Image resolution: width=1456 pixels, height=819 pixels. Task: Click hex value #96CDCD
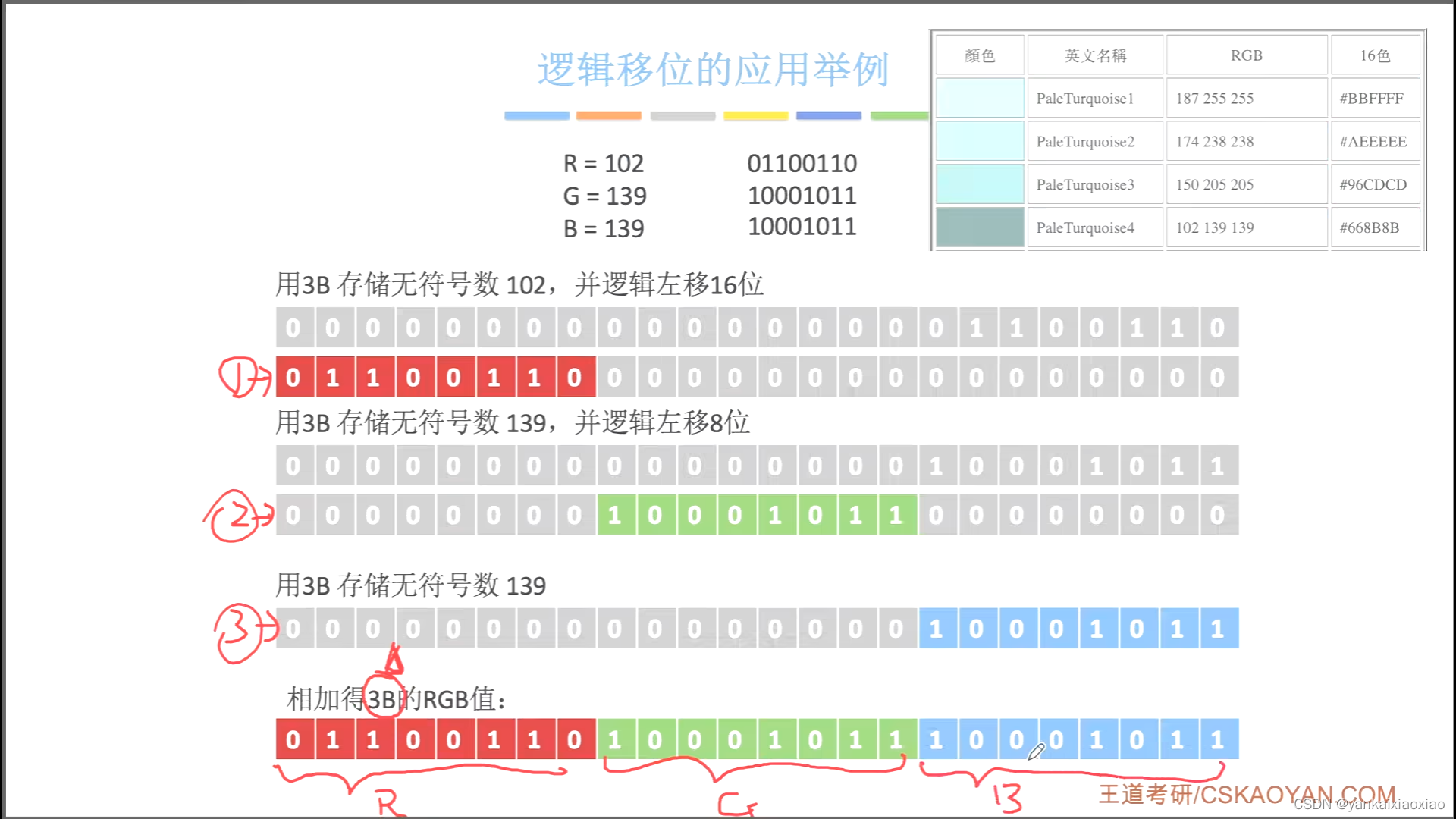tap(1373, 185)
